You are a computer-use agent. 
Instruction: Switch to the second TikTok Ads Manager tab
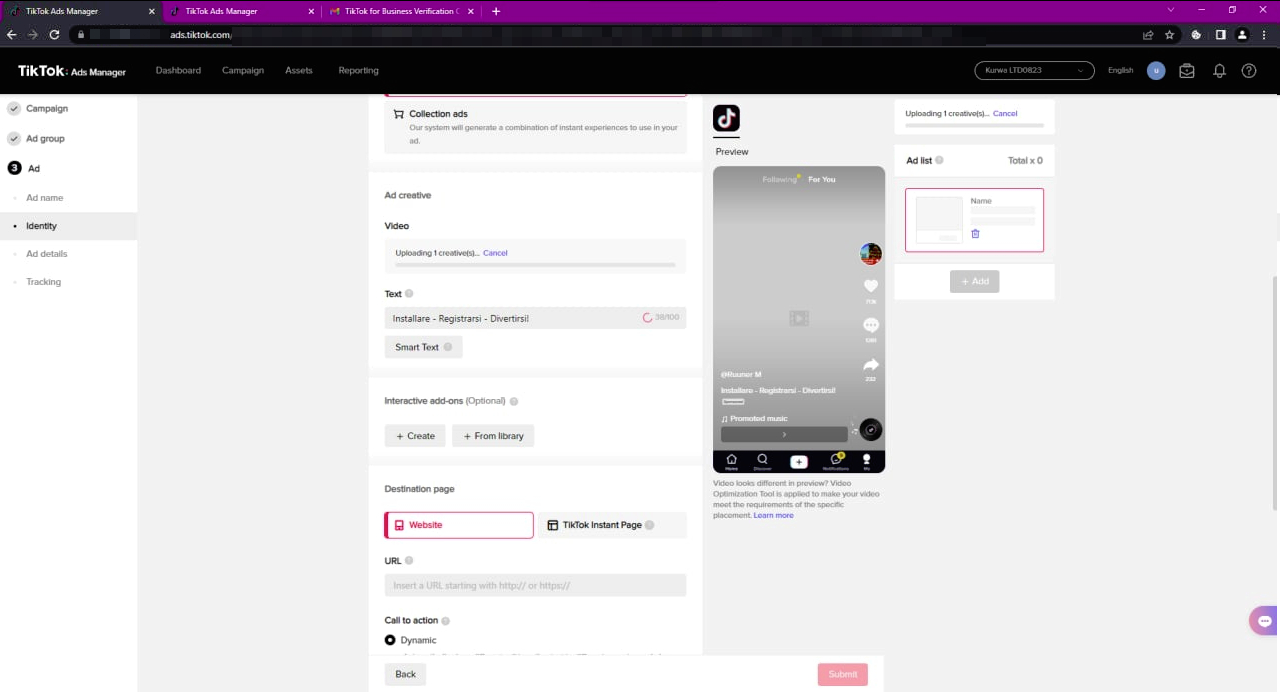point(241,11)
